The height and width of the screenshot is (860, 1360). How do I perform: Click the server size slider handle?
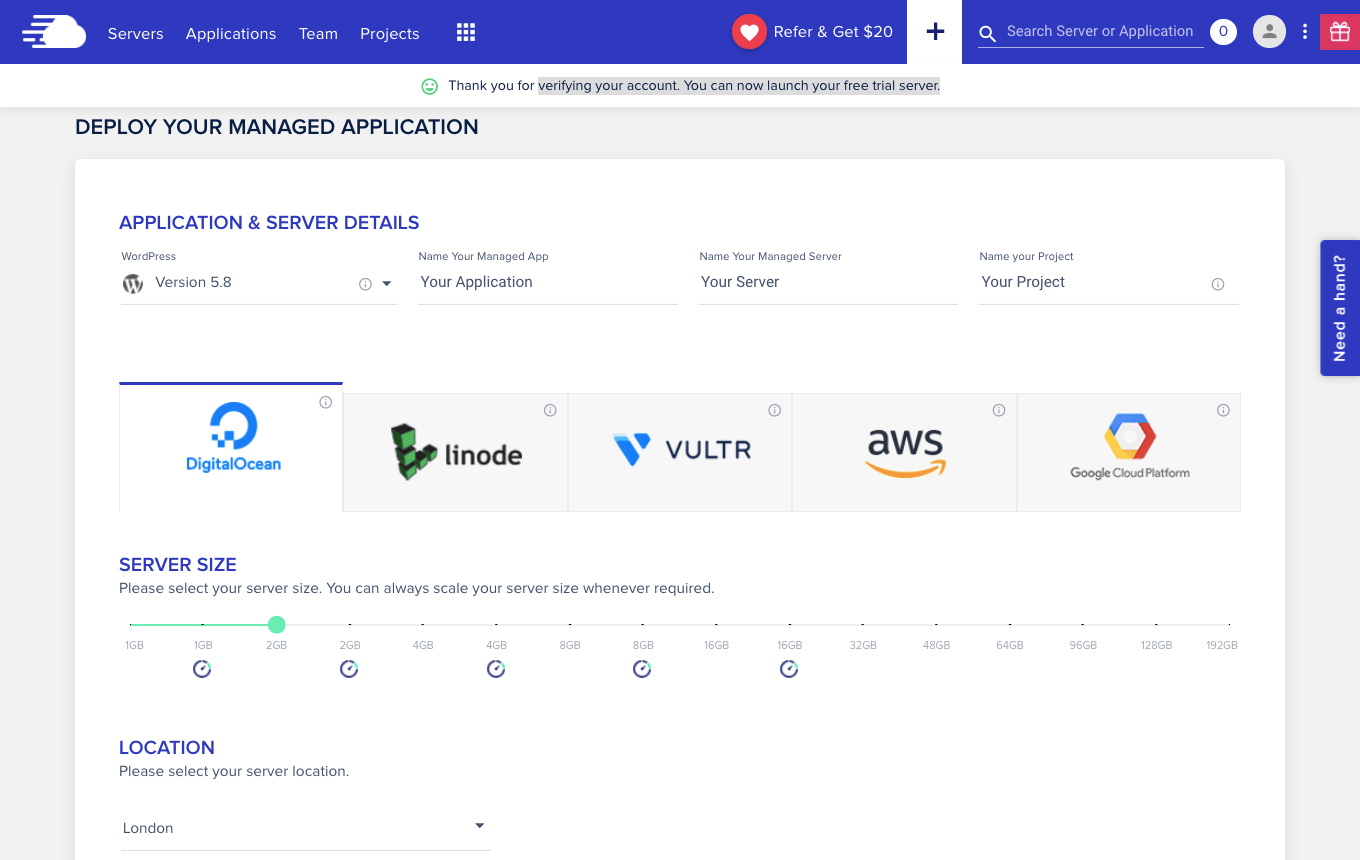pyautogui.click(x=277, y=625)
